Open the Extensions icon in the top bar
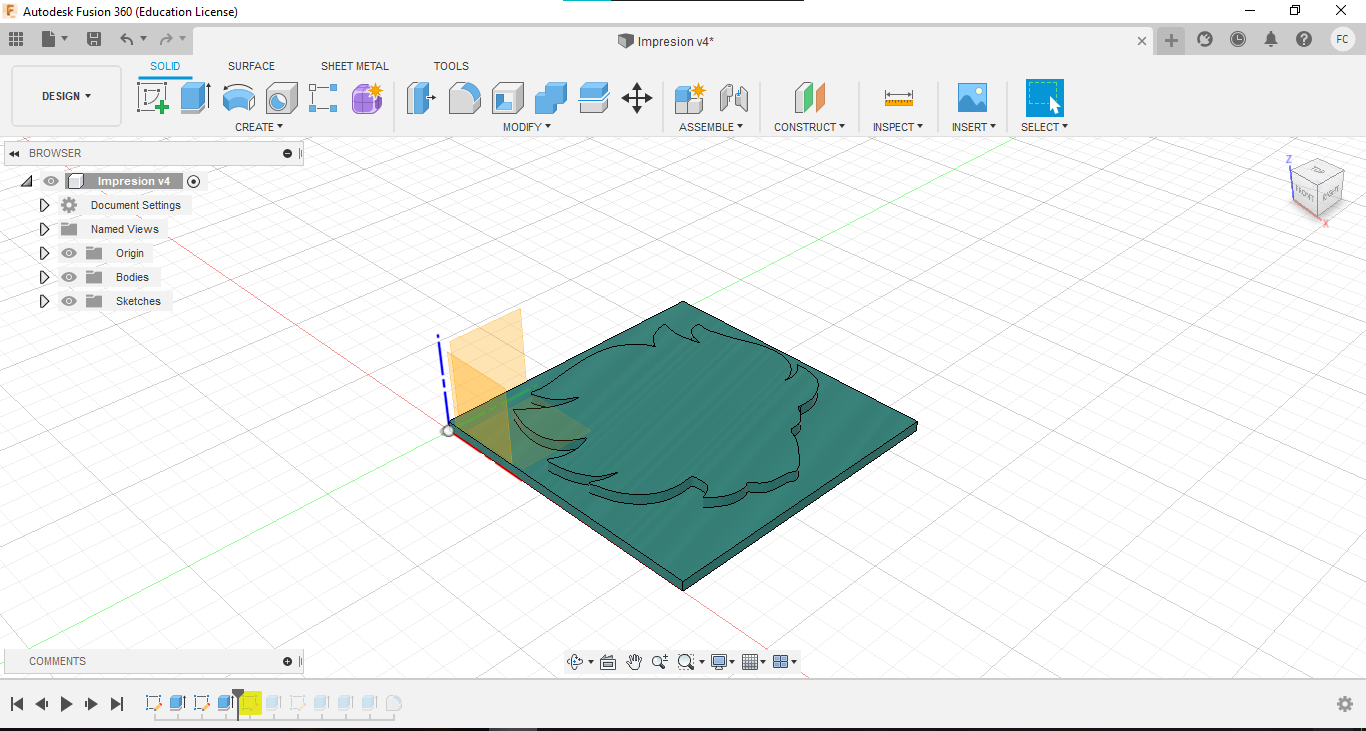Viewport: 1366px width, 731px height. point(1205,39)
